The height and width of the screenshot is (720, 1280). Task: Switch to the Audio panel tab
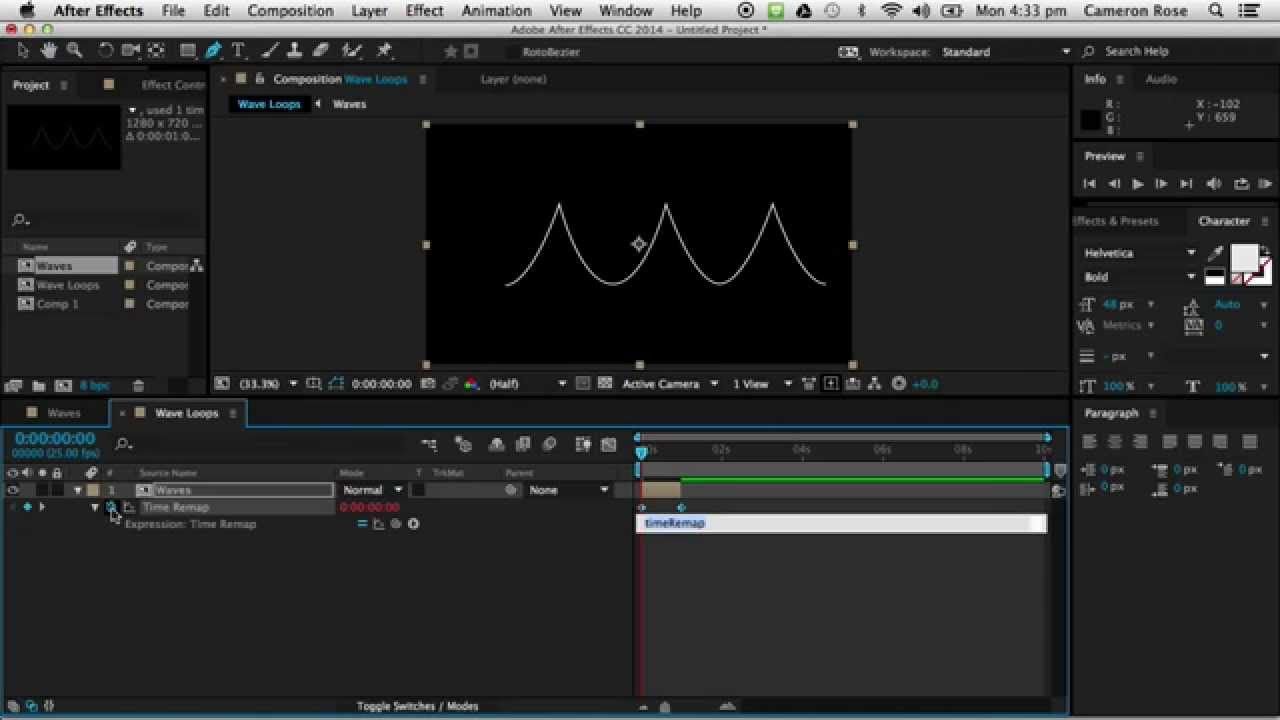[x=1161, y=79]
